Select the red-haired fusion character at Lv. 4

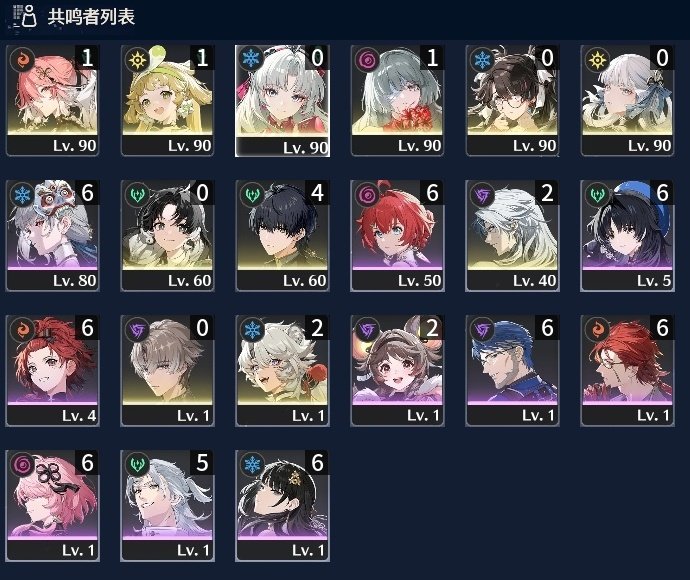pos(52,371)
